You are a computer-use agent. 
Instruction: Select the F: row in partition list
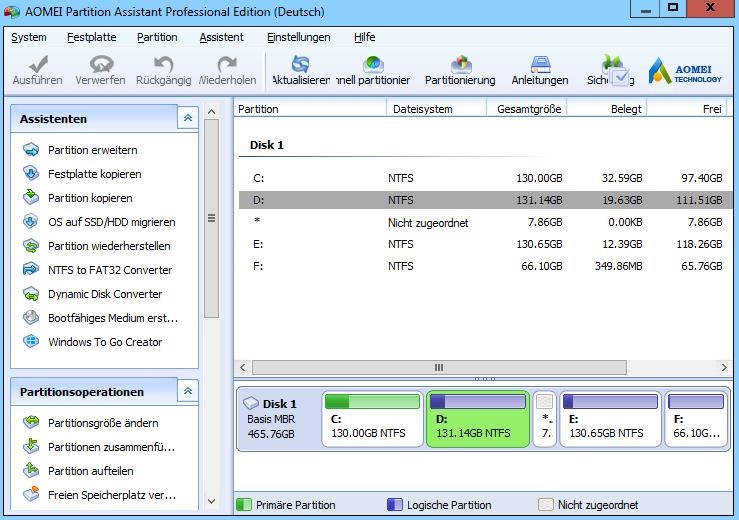[485, 266]
